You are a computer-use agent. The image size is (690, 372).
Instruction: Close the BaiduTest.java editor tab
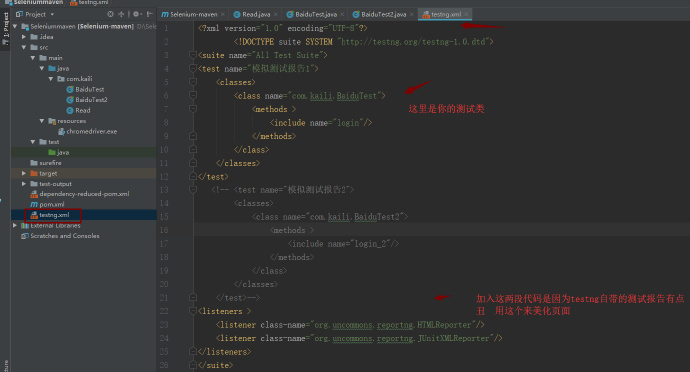[x=342, y=15]
